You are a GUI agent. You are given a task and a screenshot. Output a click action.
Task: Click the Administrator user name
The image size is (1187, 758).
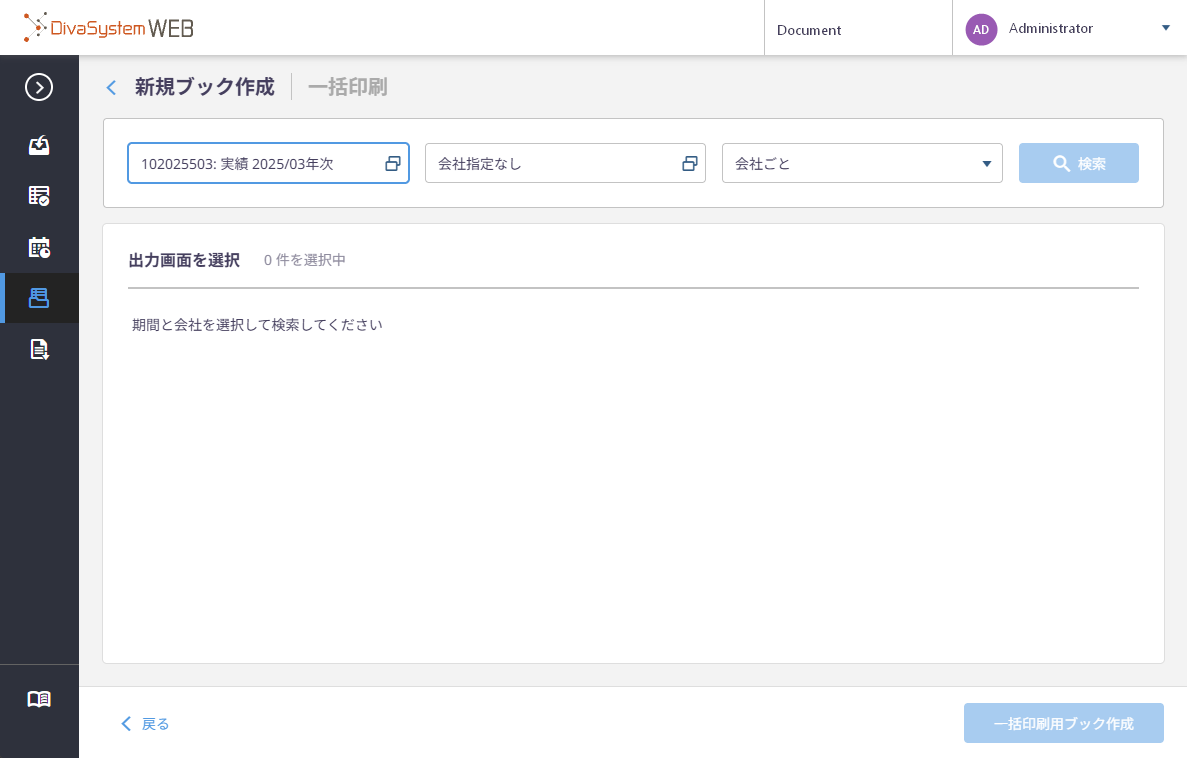[x=1051, y=28]
